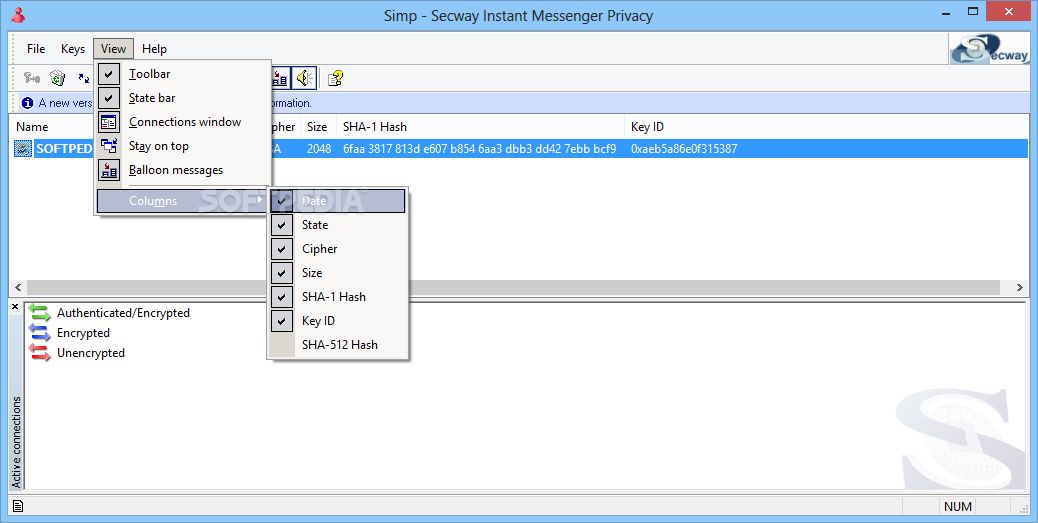Select the Encrypted legend entry
Screen dimensions: 1038x523
[x=83, y=332]
